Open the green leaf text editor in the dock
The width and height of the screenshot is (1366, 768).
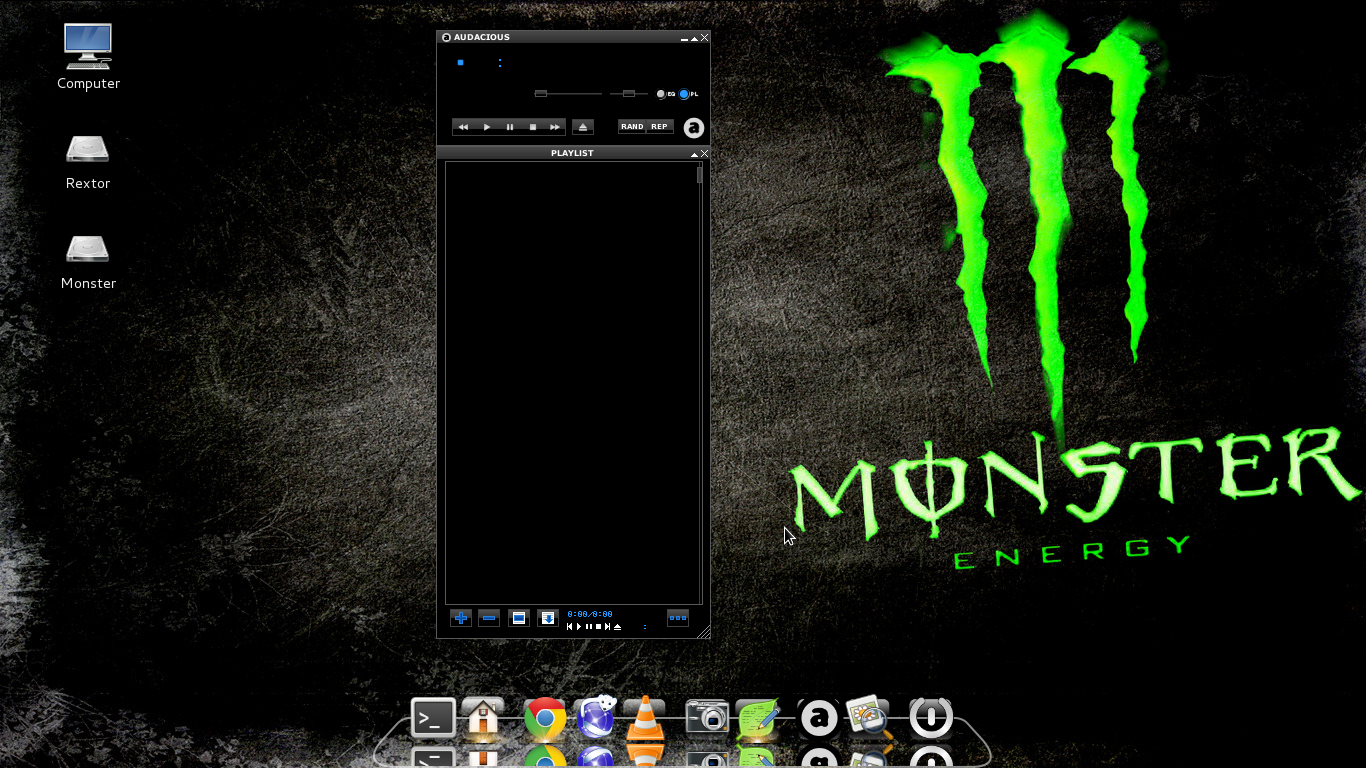[x=757, y=718]
